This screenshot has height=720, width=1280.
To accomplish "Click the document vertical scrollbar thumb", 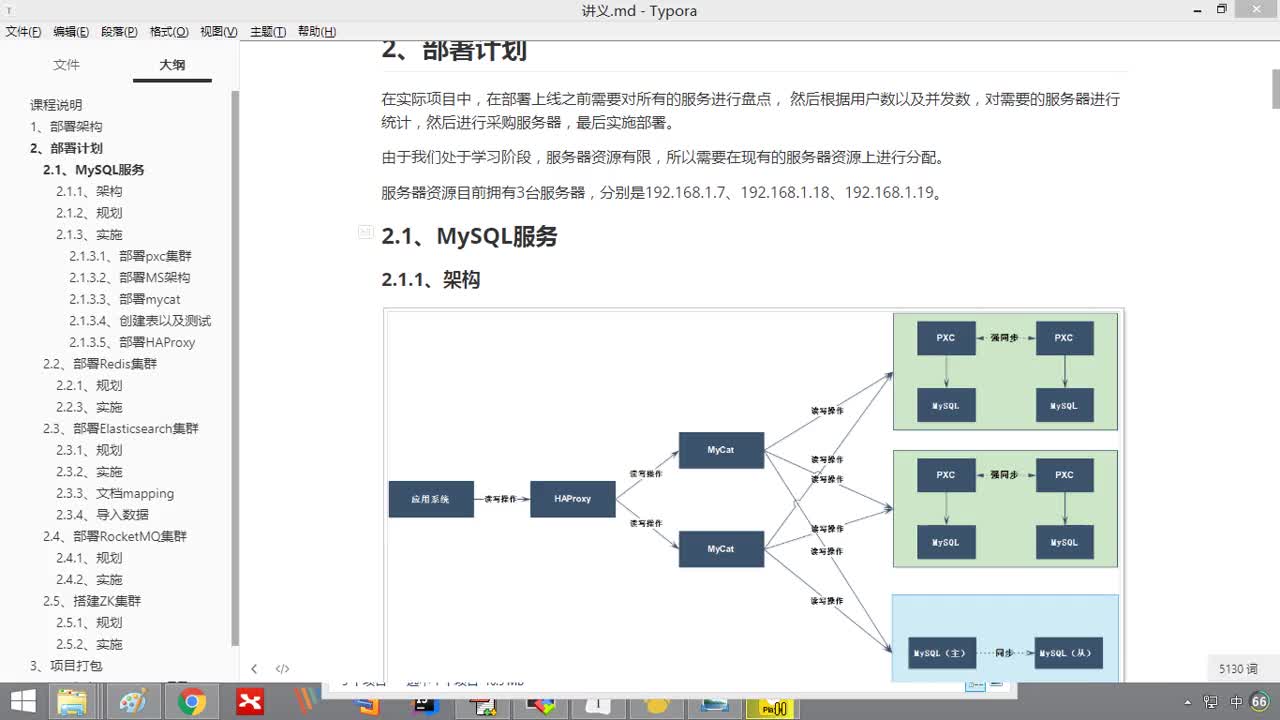I will (x=1276, y=90).
